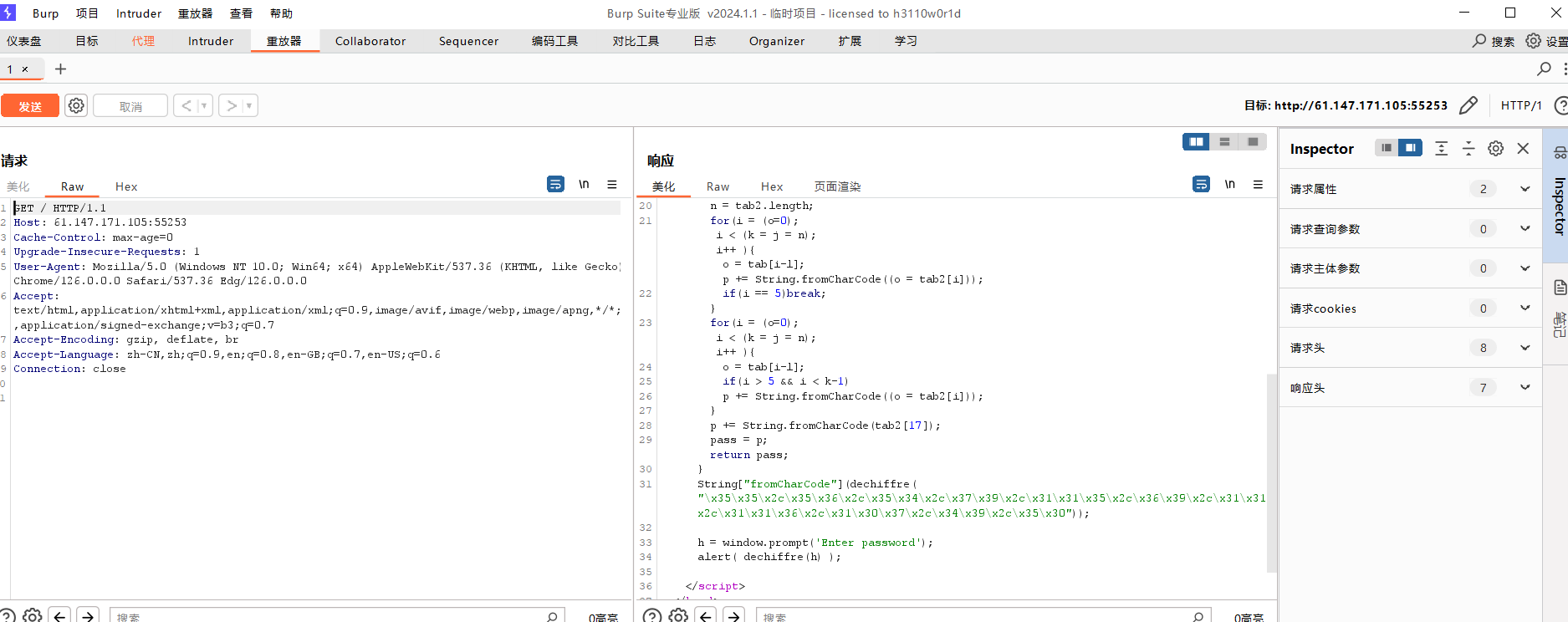Open request panel hamburger menu

[x=612, y=184]
